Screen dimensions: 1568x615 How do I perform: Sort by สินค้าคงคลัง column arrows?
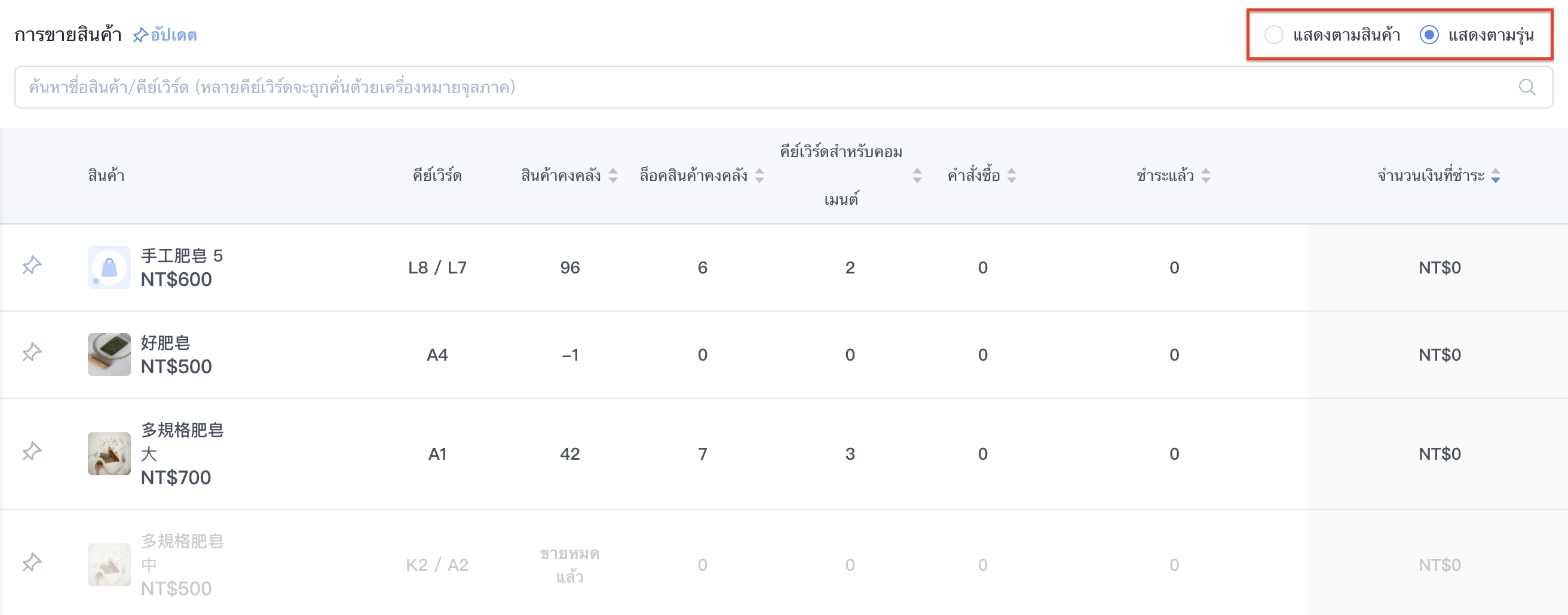click(x=613, y=176)
